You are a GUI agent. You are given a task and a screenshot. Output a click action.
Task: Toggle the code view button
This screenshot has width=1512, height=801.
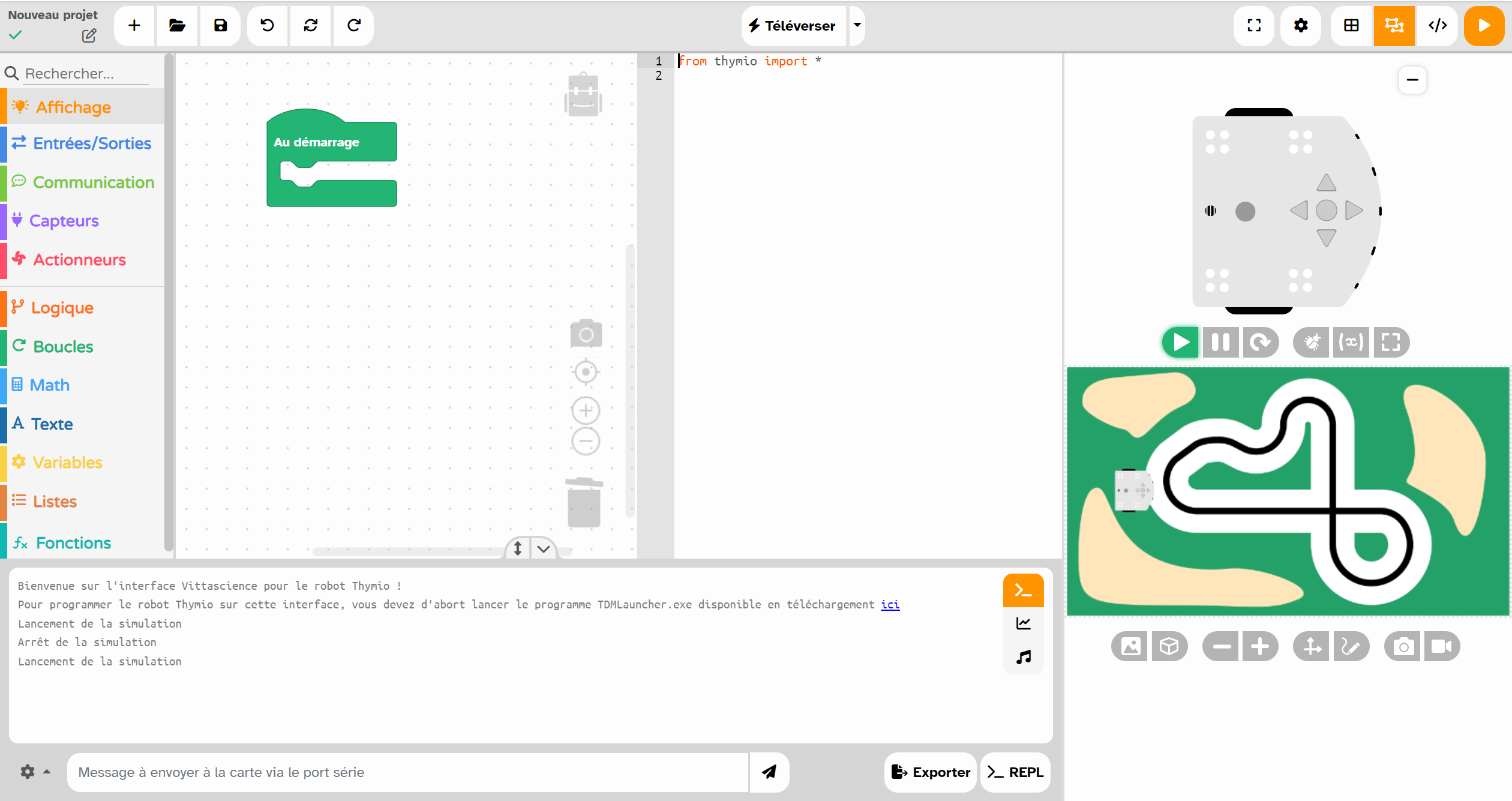click(1438, 25)
